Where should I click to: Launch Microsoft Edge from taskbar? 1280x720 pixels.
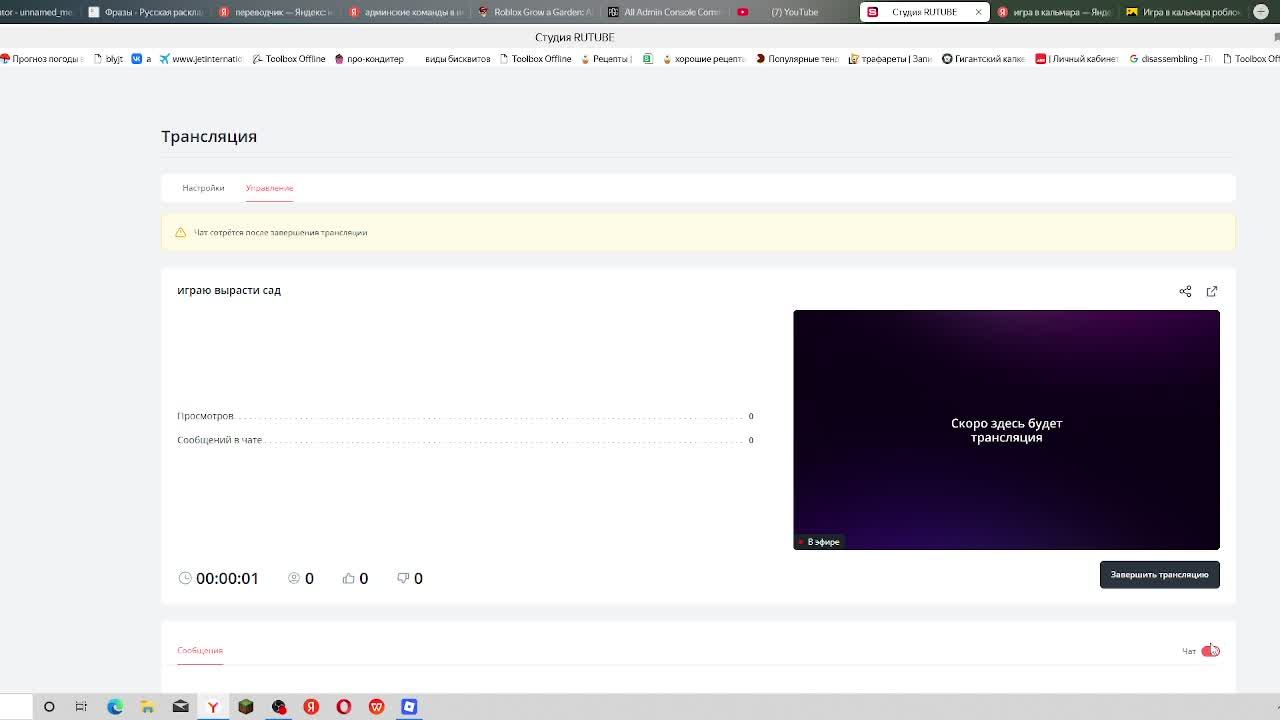click(115, 707)
